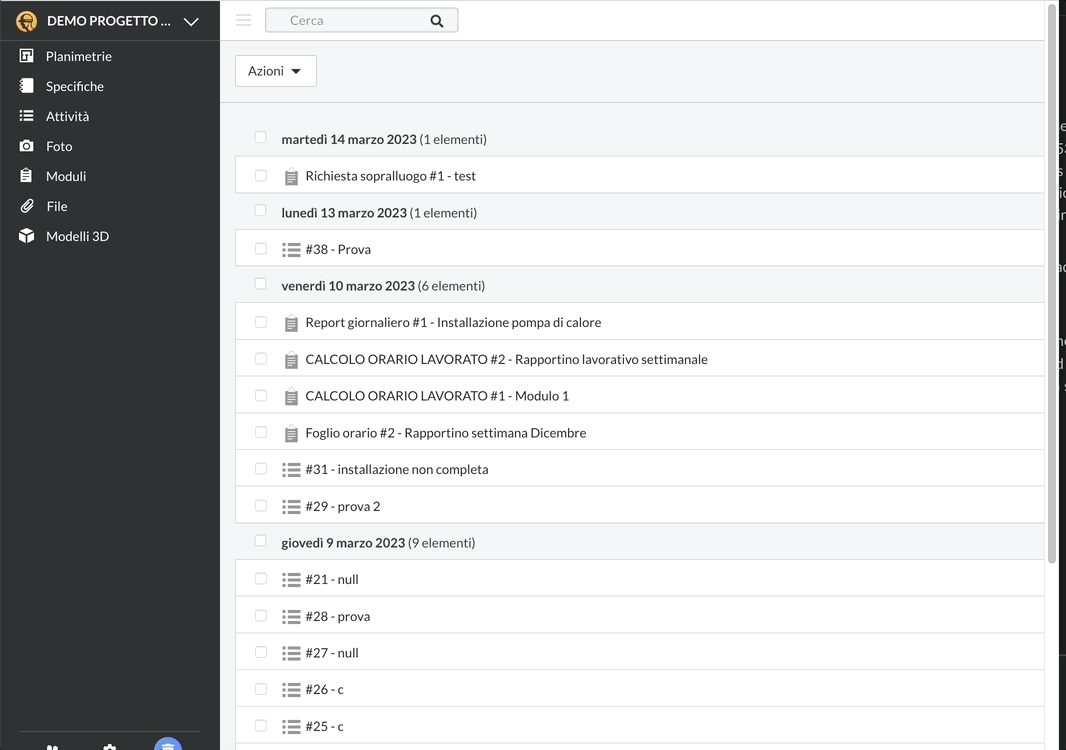Select all items for martedì 14 marzo 2023
Image resolution: width=1066 pixels, height=750 pixels.
261,138
